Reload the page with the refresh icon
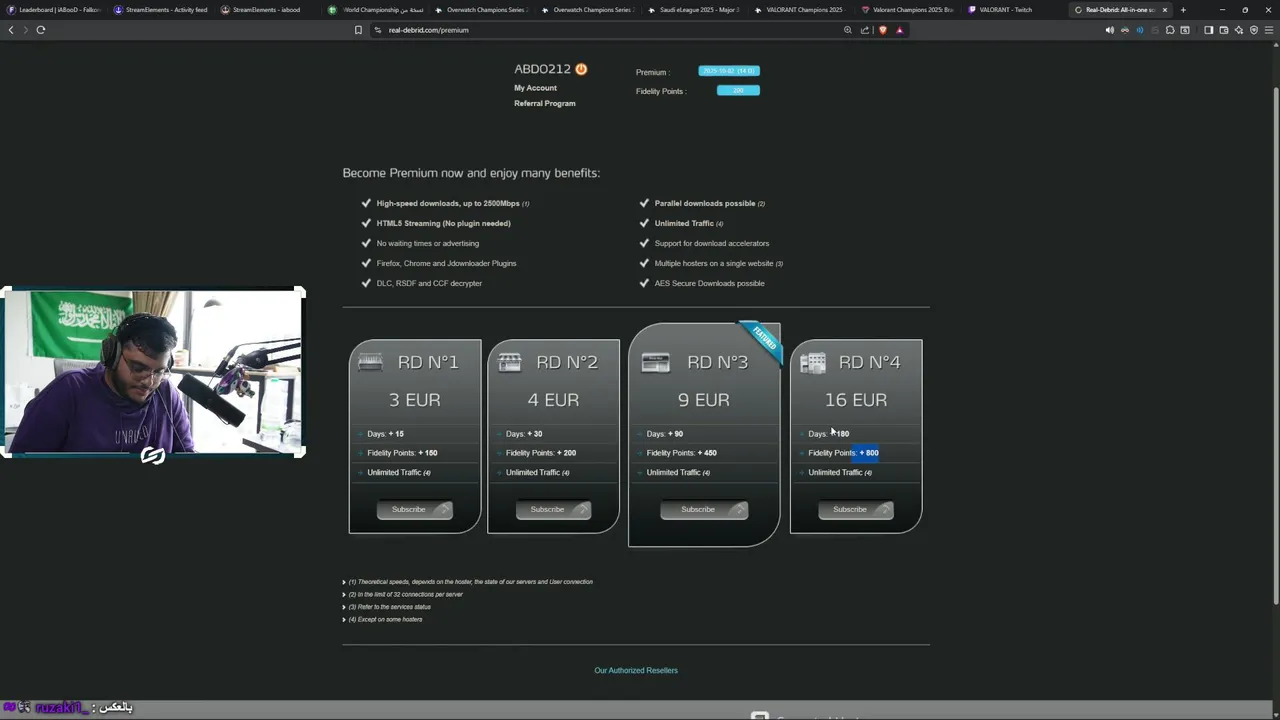The image size is (1280, 720). tap(41, 30)
